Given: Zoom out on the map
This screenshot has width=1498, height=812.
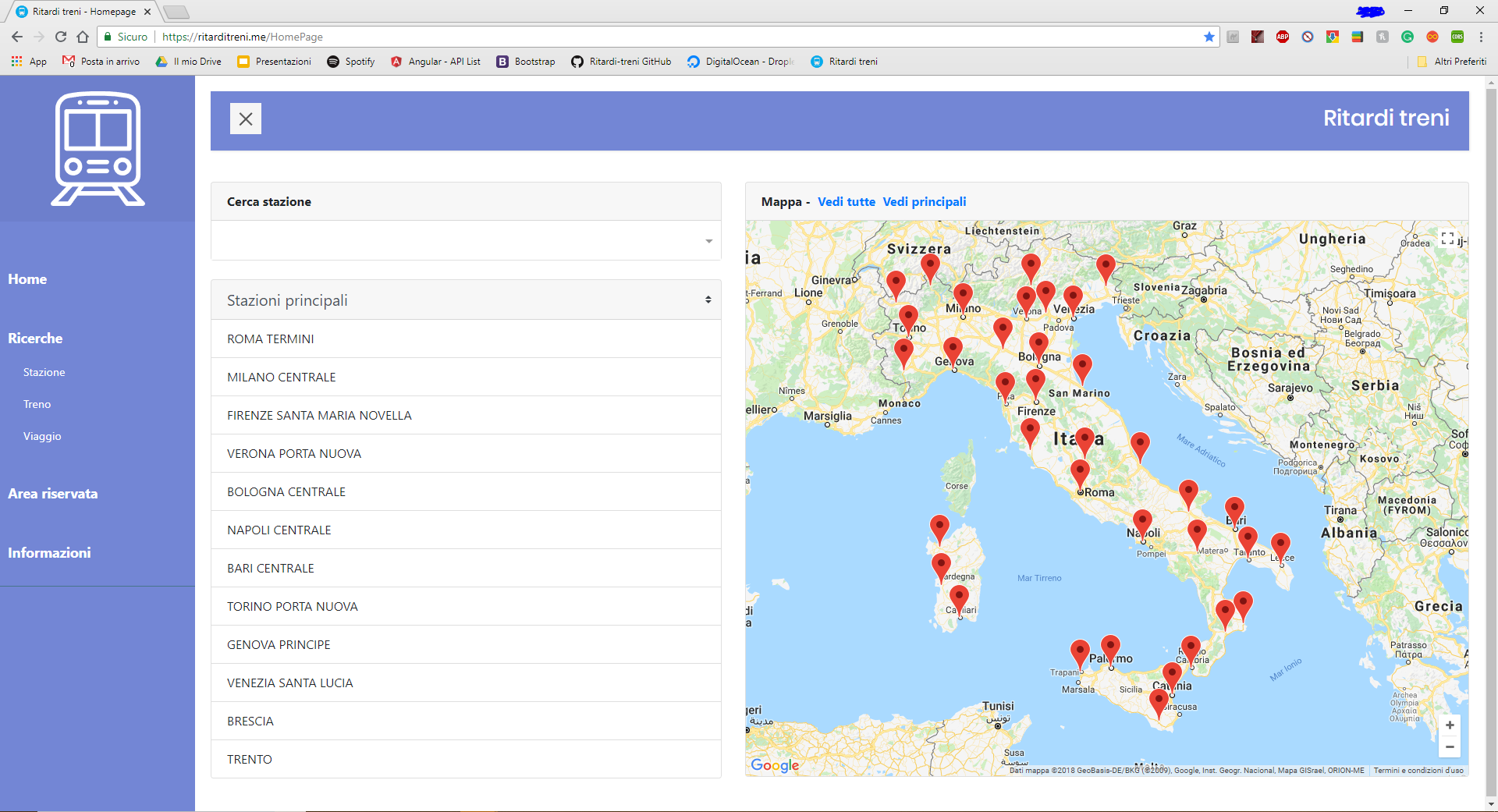Looking at the screenshot, I should pos(1450,747).
